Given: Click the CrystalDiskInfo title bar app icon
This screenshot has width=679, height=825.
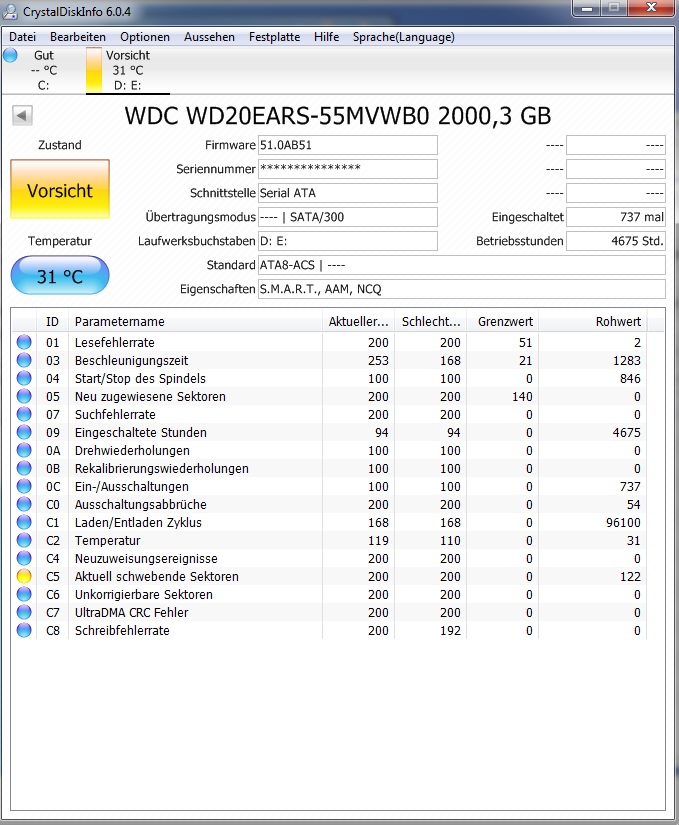Looking at the screenshot, I should 9,11.
